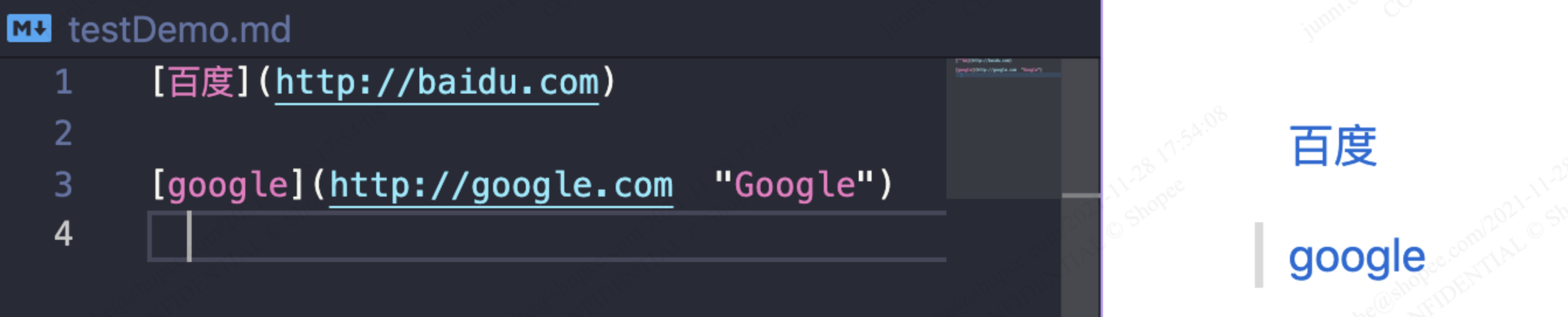Image resolution: width=1568 pixels, height=317 pixels.
Task: Click line number 2 in gutter
Action: 64,133
